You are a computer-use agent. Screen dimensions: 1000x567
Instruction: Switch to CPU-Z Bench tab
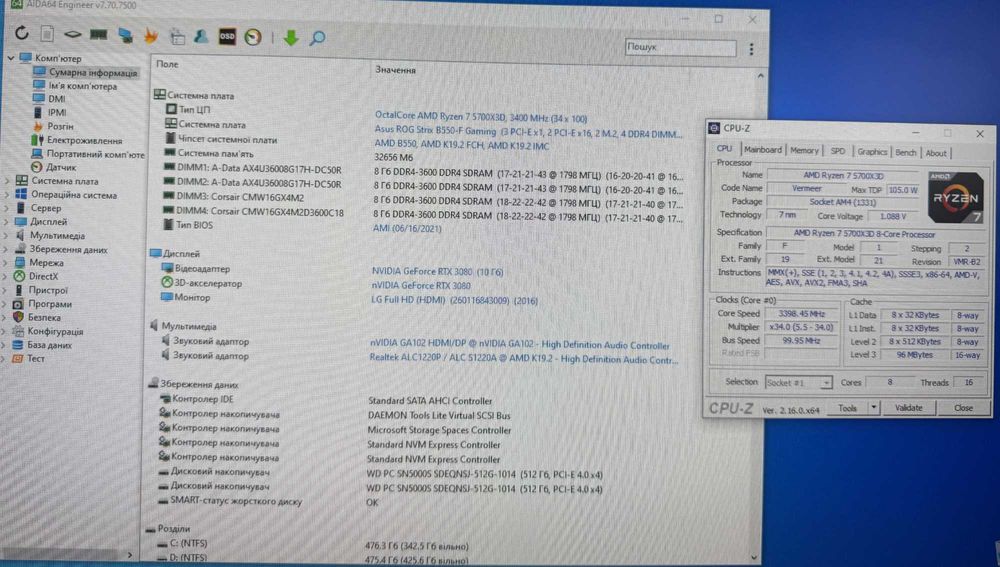[x=906, y=152]
